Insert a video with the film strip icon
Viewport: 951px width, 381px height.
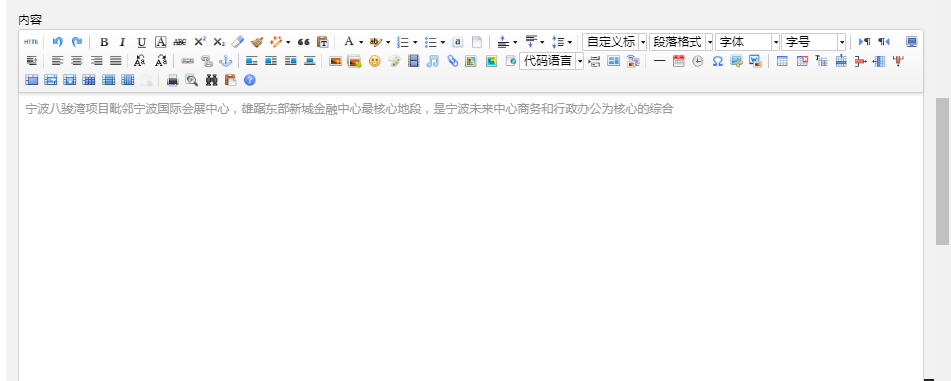pyautogui.click(x=413, y=61)
